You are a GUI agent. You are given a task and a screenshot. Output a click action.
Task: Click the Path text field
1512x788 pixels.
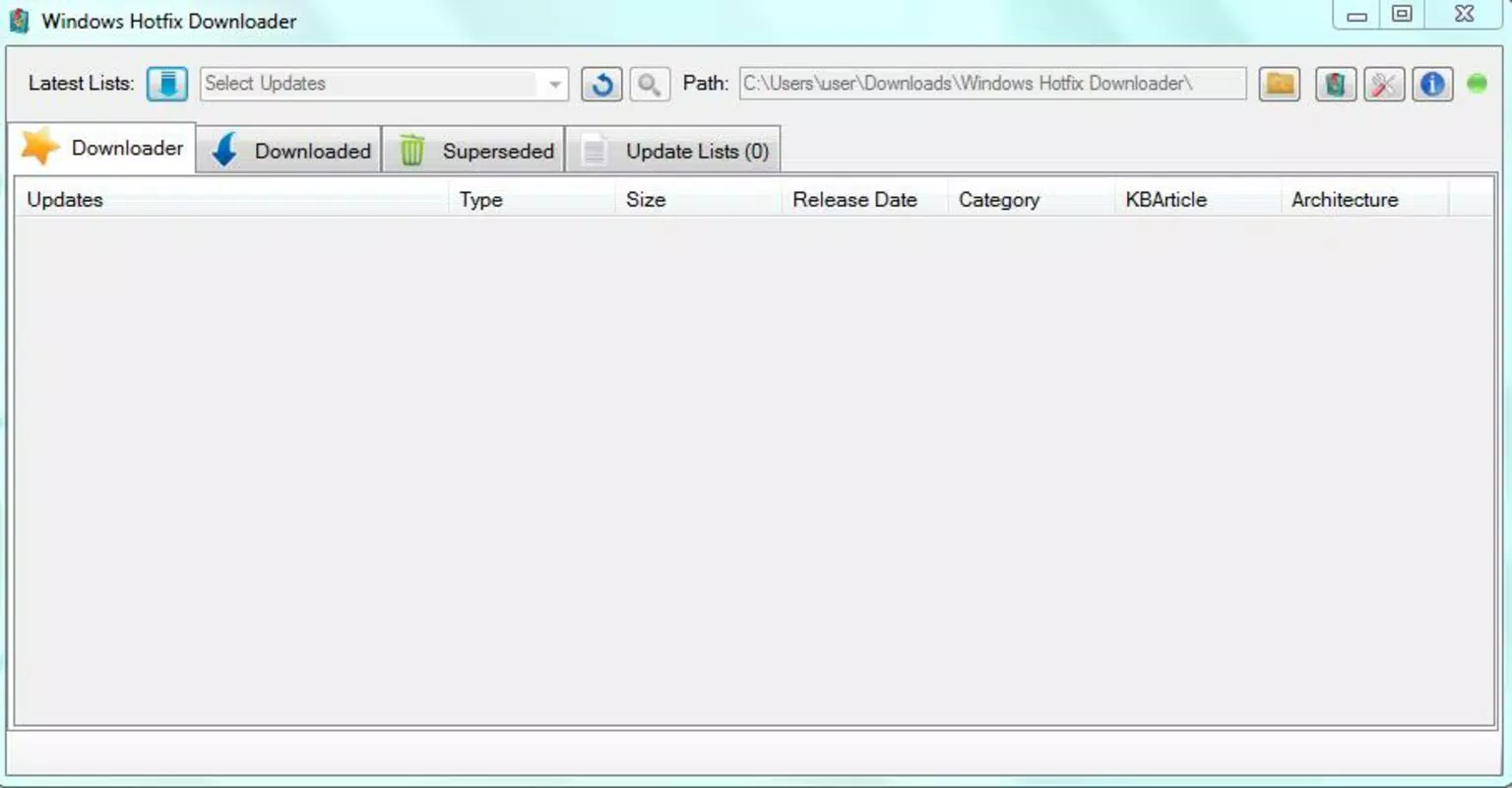pos(993,84)
